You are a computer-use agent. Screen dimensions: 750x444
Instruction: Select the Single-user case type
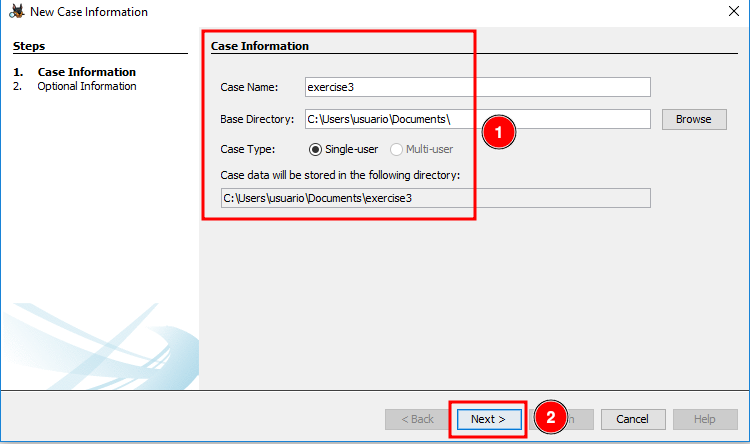(x=316, y=149)
